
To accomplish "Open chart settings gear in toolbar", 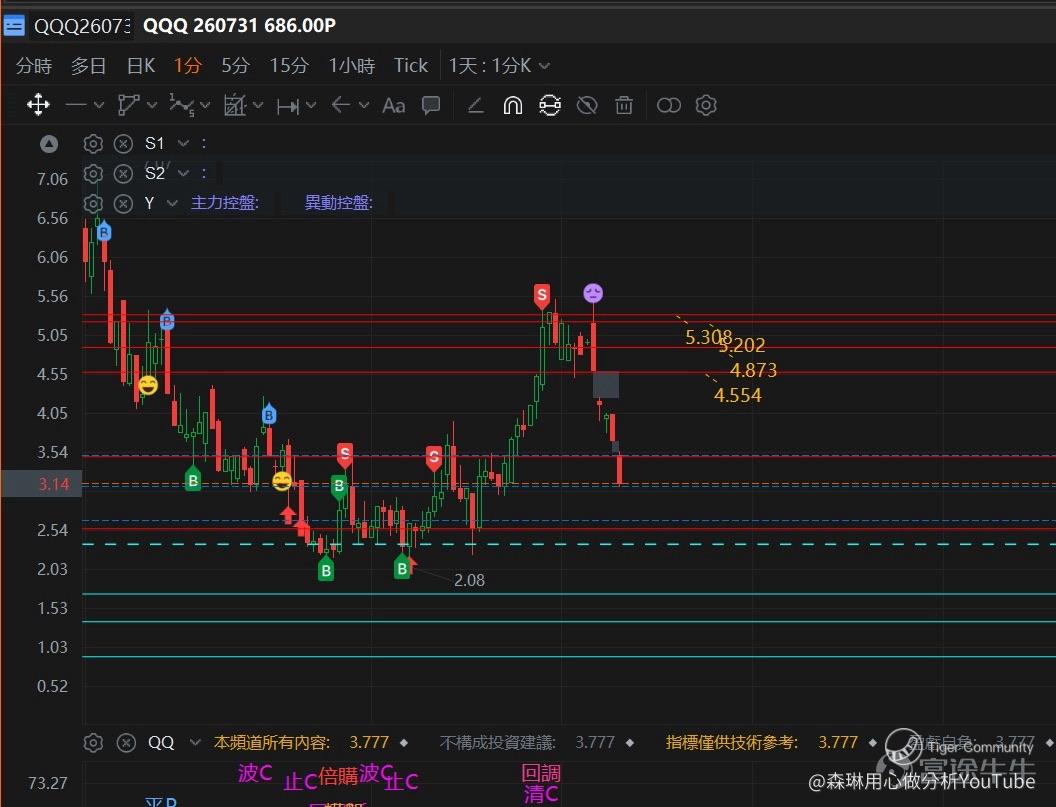I will 706,105.
